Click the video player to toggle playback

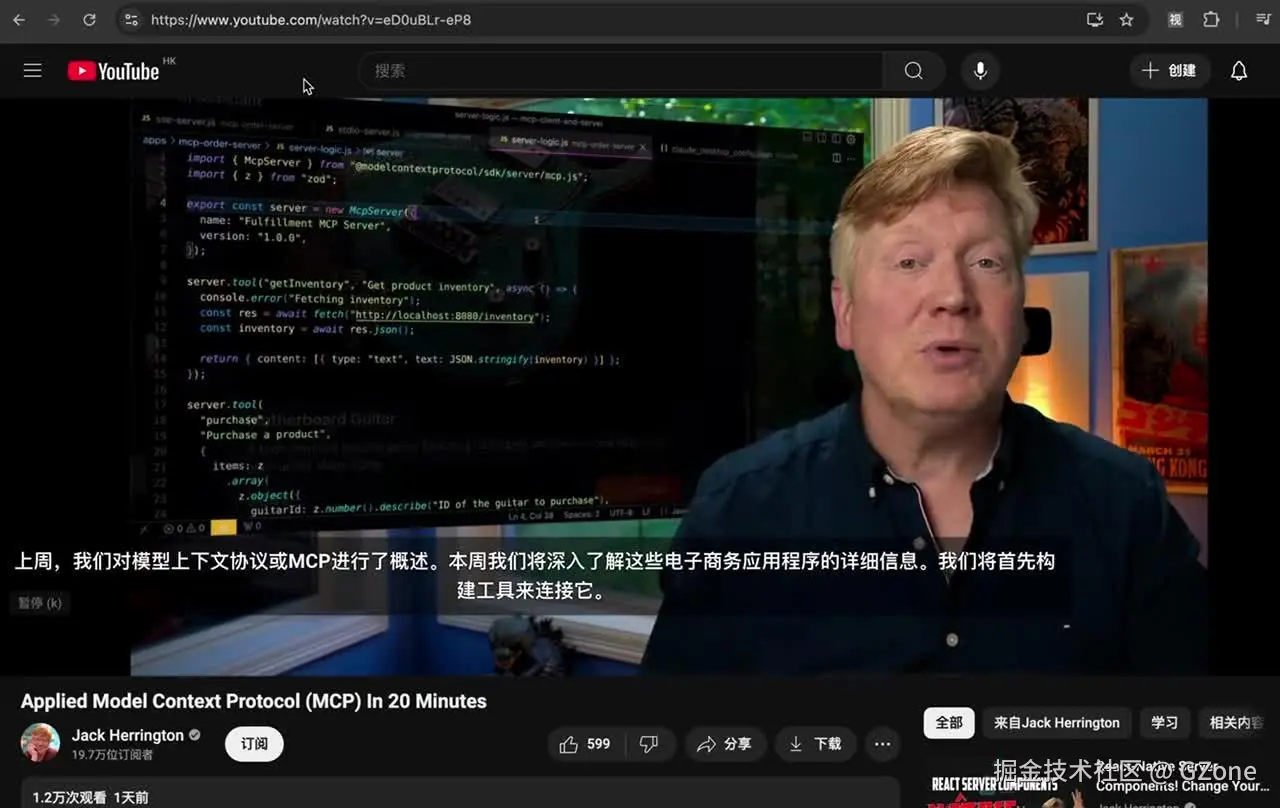click(x=640, y=386)
